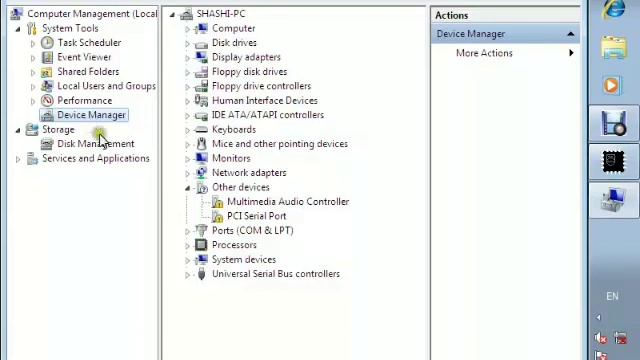Image resolution: width=640 pixels, height=360 pixels.
Task: Click the Monitors icon
Action: (201, 158)
